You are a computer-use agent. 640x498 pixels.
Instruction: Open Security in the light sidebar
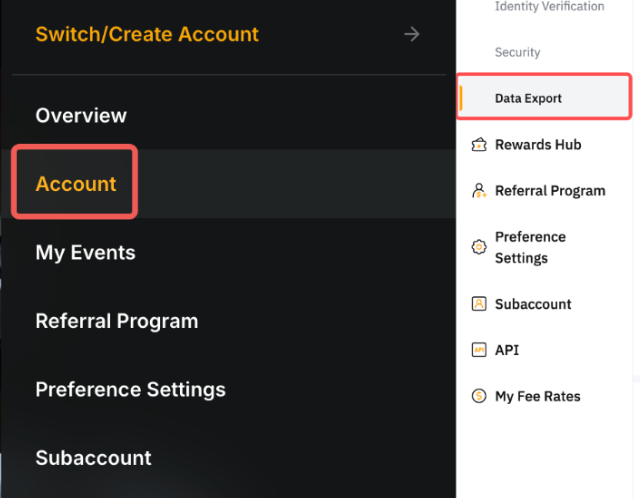click(518, 52)
